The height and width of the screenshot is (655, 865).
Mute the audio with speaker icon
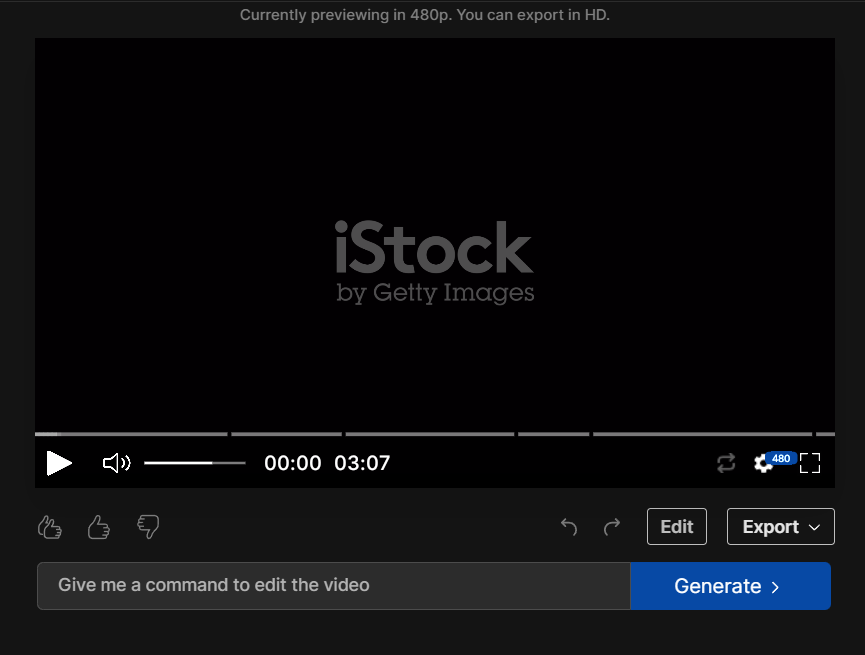[116, 463]
